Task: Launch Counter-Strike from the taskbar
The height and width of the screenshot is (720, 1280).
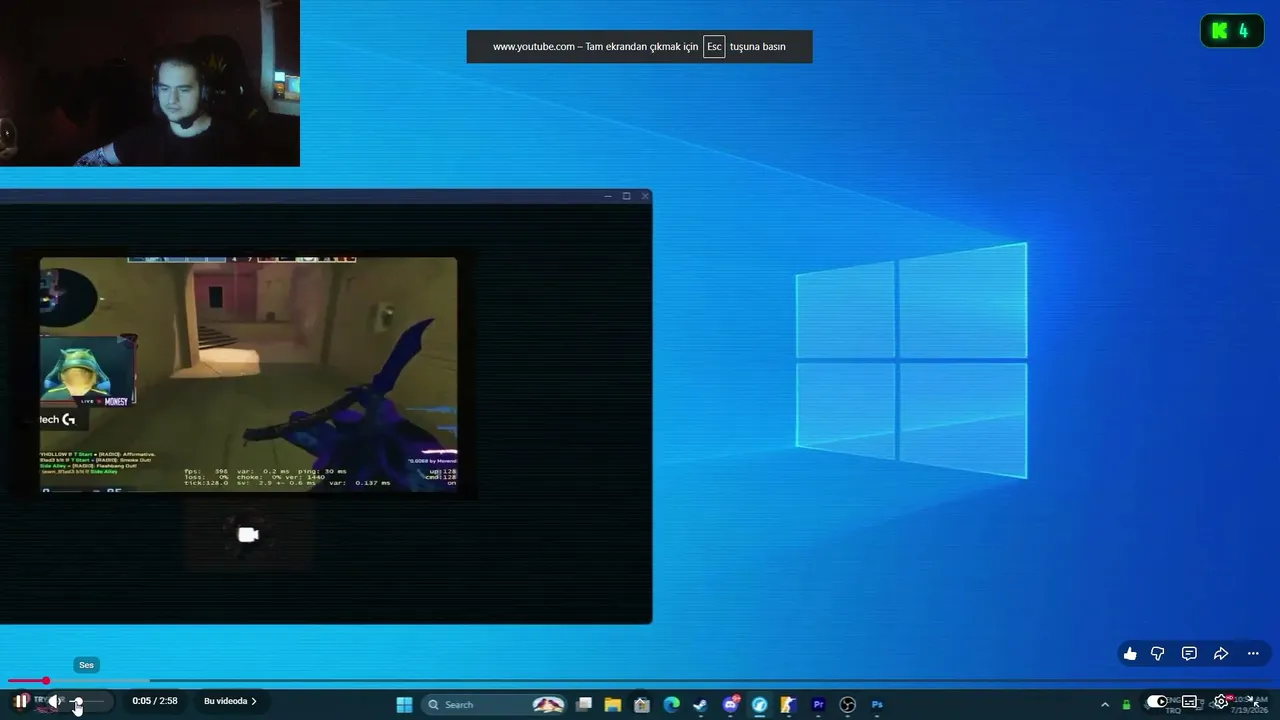Action: [789, 705]
